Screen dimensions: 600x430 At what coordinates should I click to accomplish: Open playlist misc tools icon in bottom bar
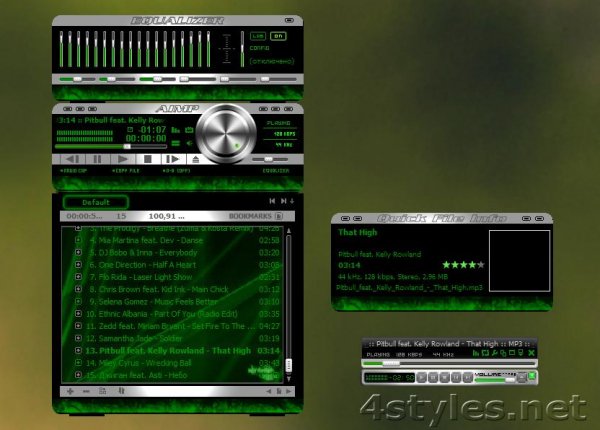pyautogui.click(x=121, y=391)
